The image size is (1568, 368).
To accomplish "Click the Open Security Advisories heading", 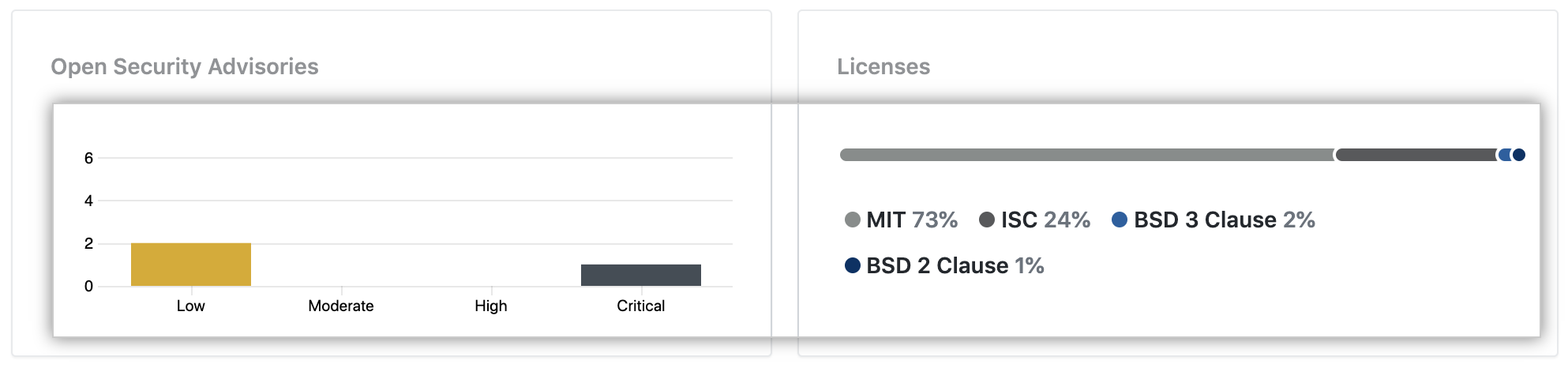I will point(185,66).
